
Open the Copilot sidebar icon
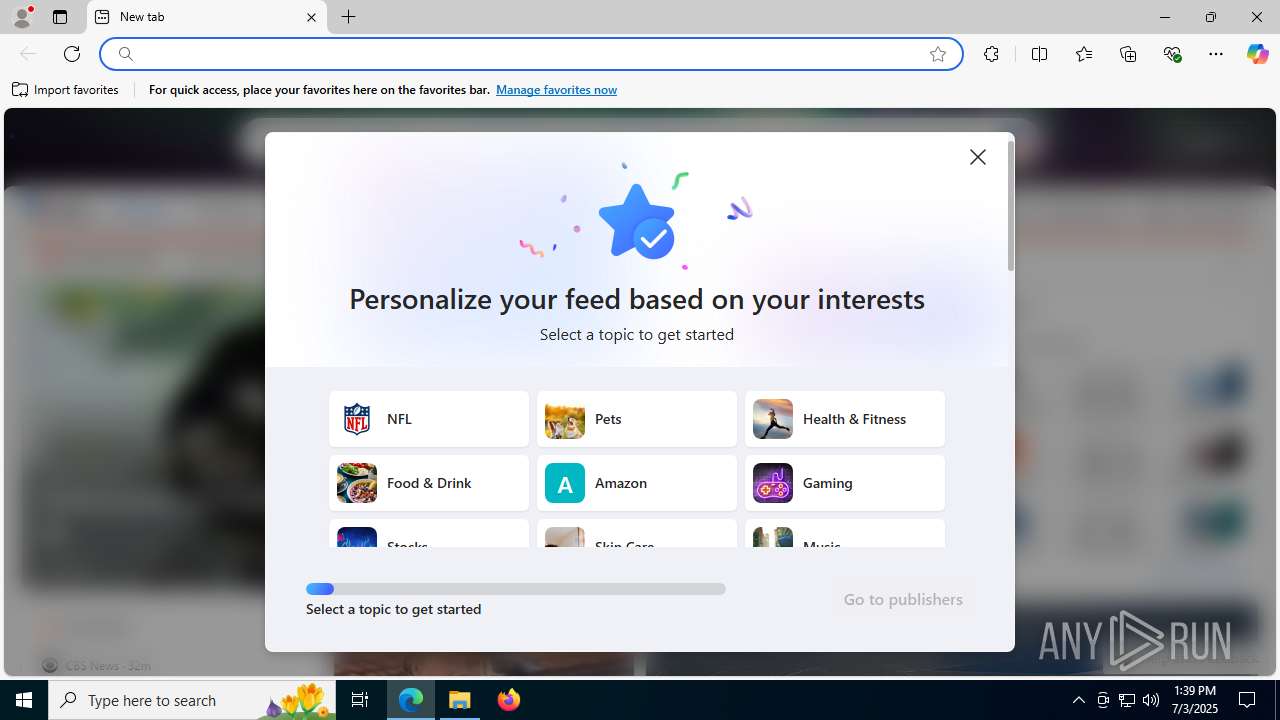pyautogui.click(x=1257, y=54)
